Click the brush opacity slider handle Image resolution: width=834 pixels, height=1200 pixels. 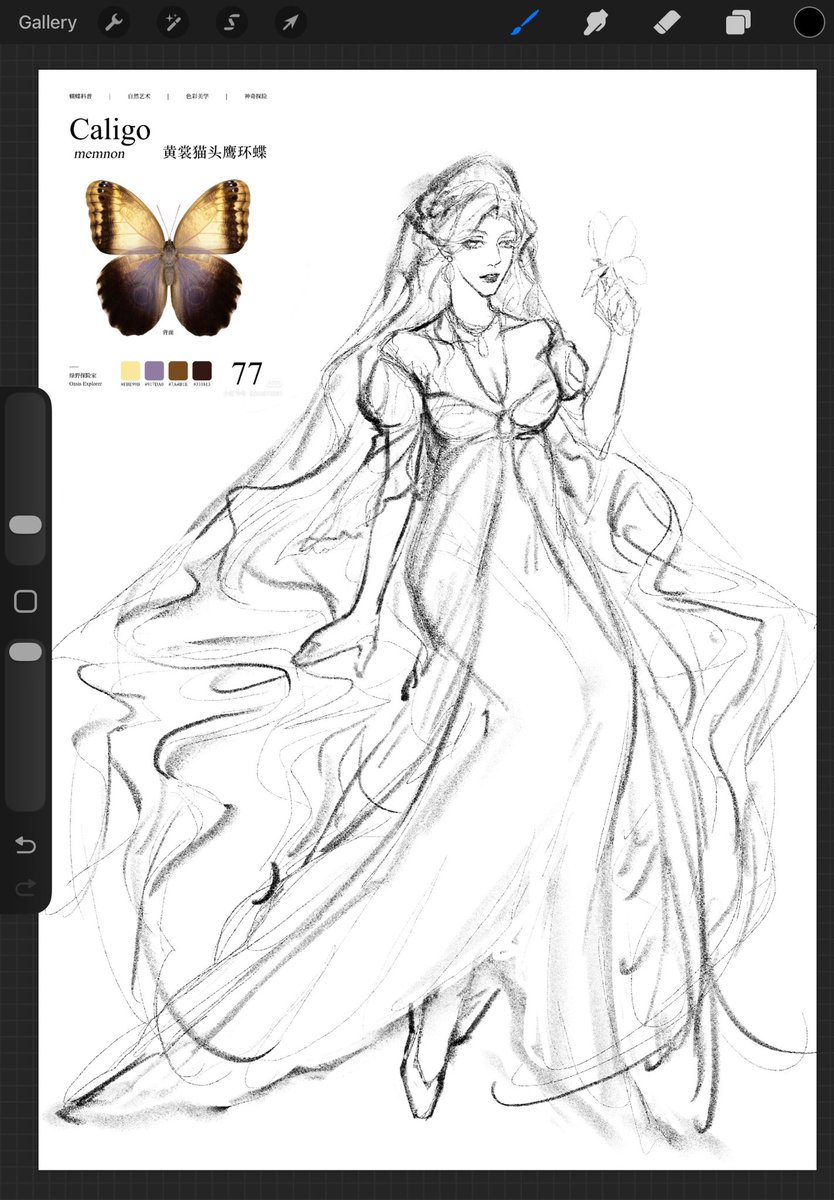point(25,652)
